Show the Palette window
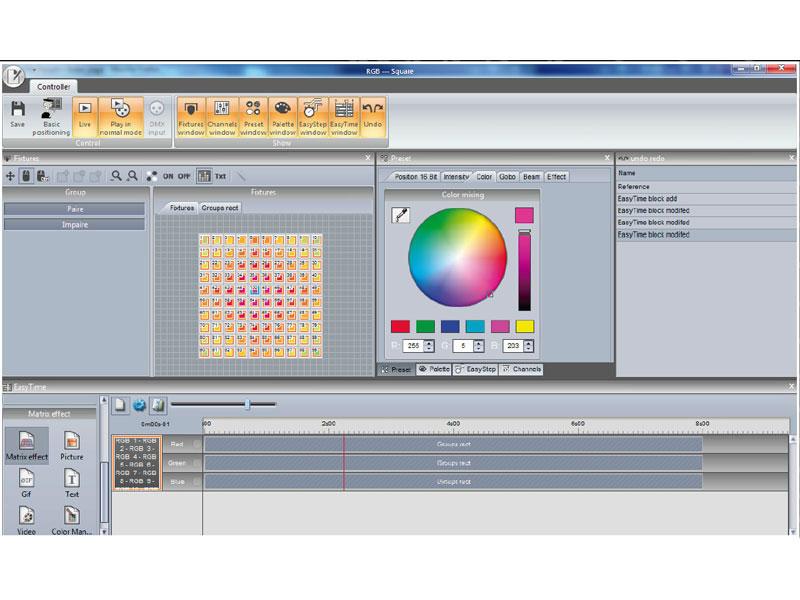The image size is (800, 600). [283, 116]
